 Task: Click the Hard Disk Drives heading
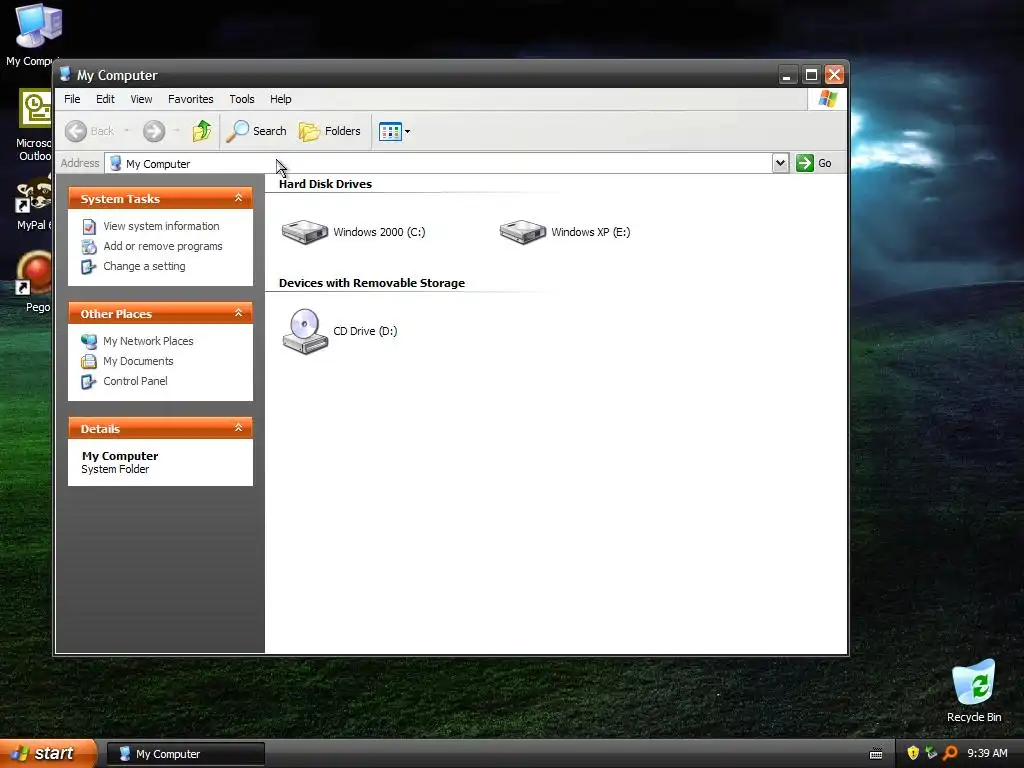click(x=325, y=184)
